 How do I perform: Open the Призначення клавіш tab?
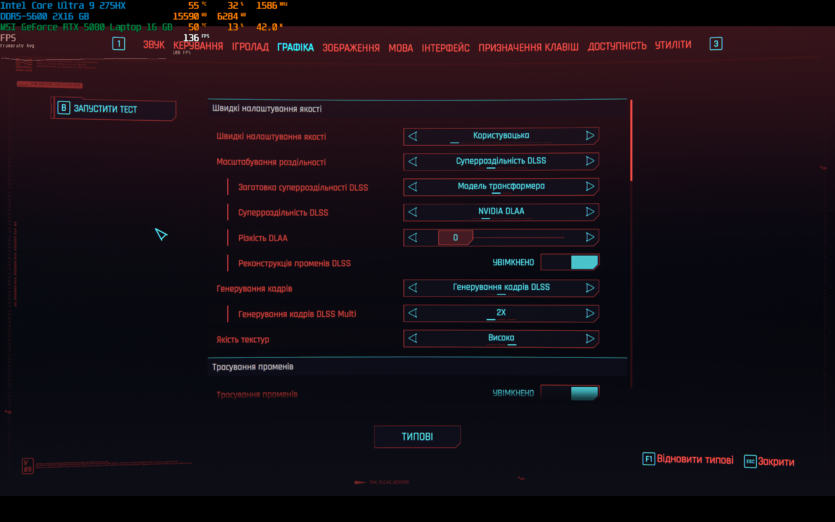(528, 47)
